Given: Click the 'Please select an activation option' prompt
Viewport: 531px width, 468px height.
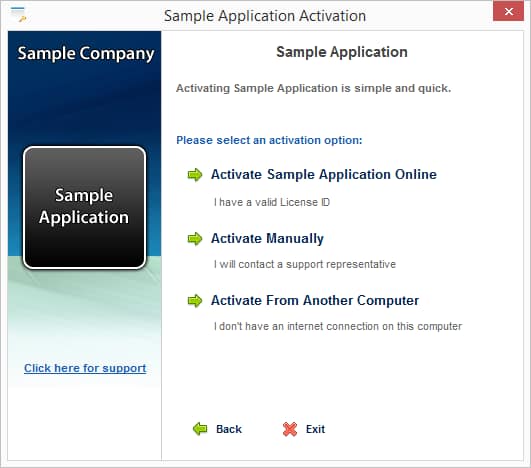Looking at the screenshot, I should tap(269, 140).
